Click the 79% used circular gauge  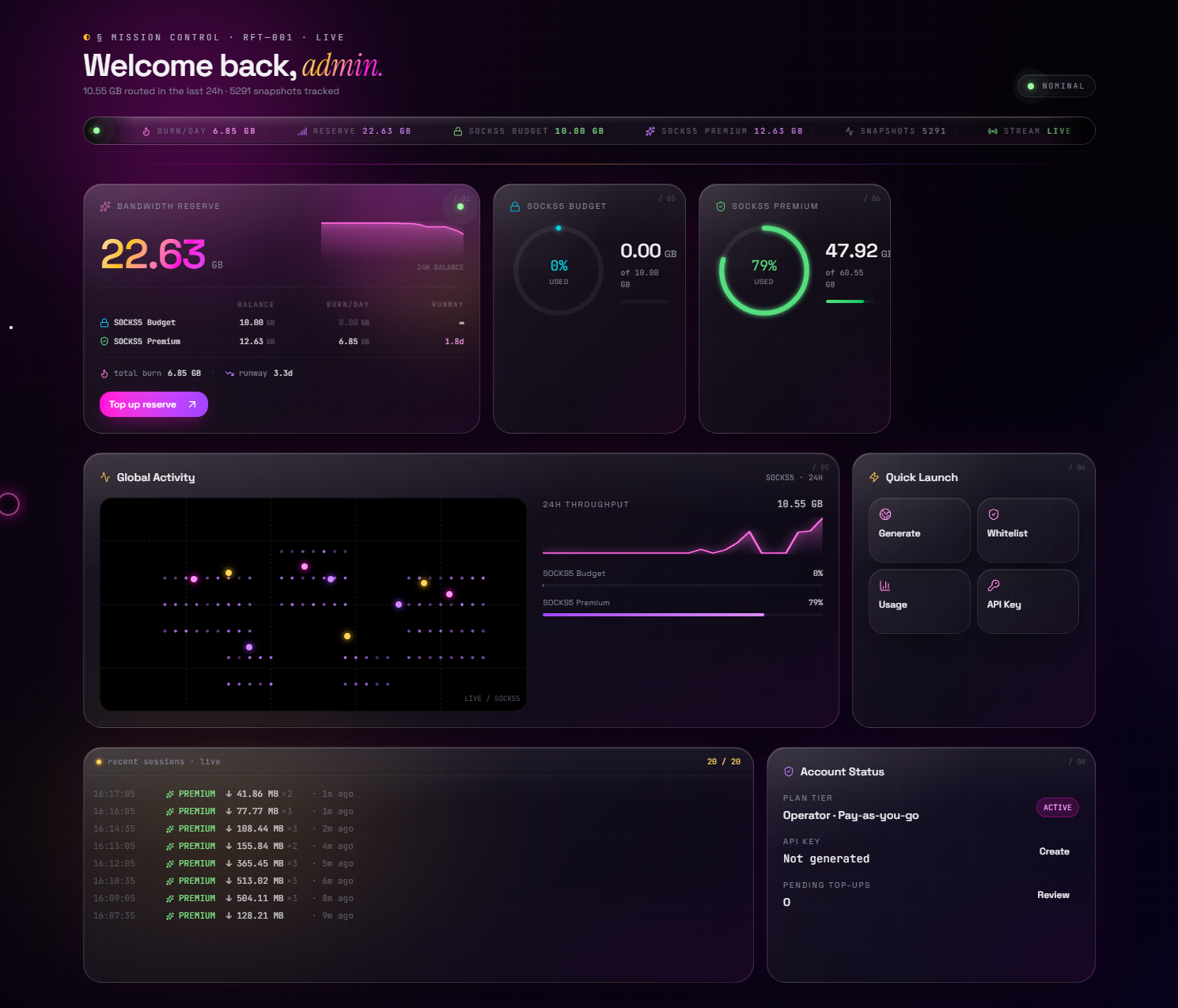click(764, 271)
